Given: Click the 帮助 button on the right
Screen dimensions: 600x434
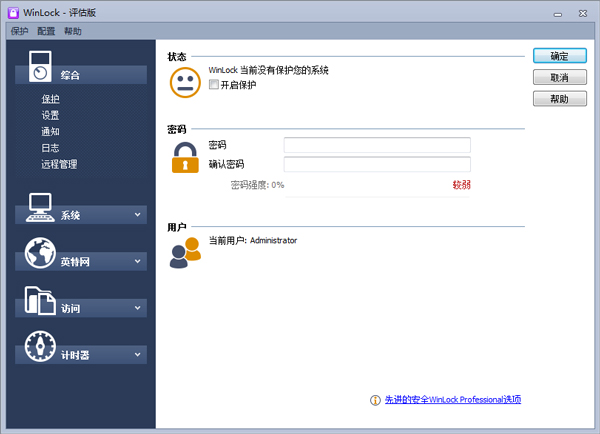Looking at the screenshot, I should (559, 99).
